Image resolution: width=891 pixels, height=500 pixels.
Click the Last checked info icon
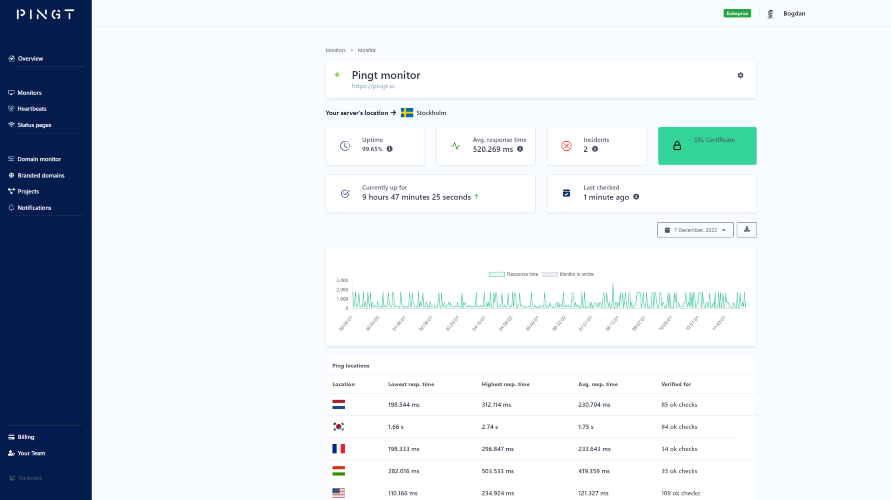coord(636,197)
